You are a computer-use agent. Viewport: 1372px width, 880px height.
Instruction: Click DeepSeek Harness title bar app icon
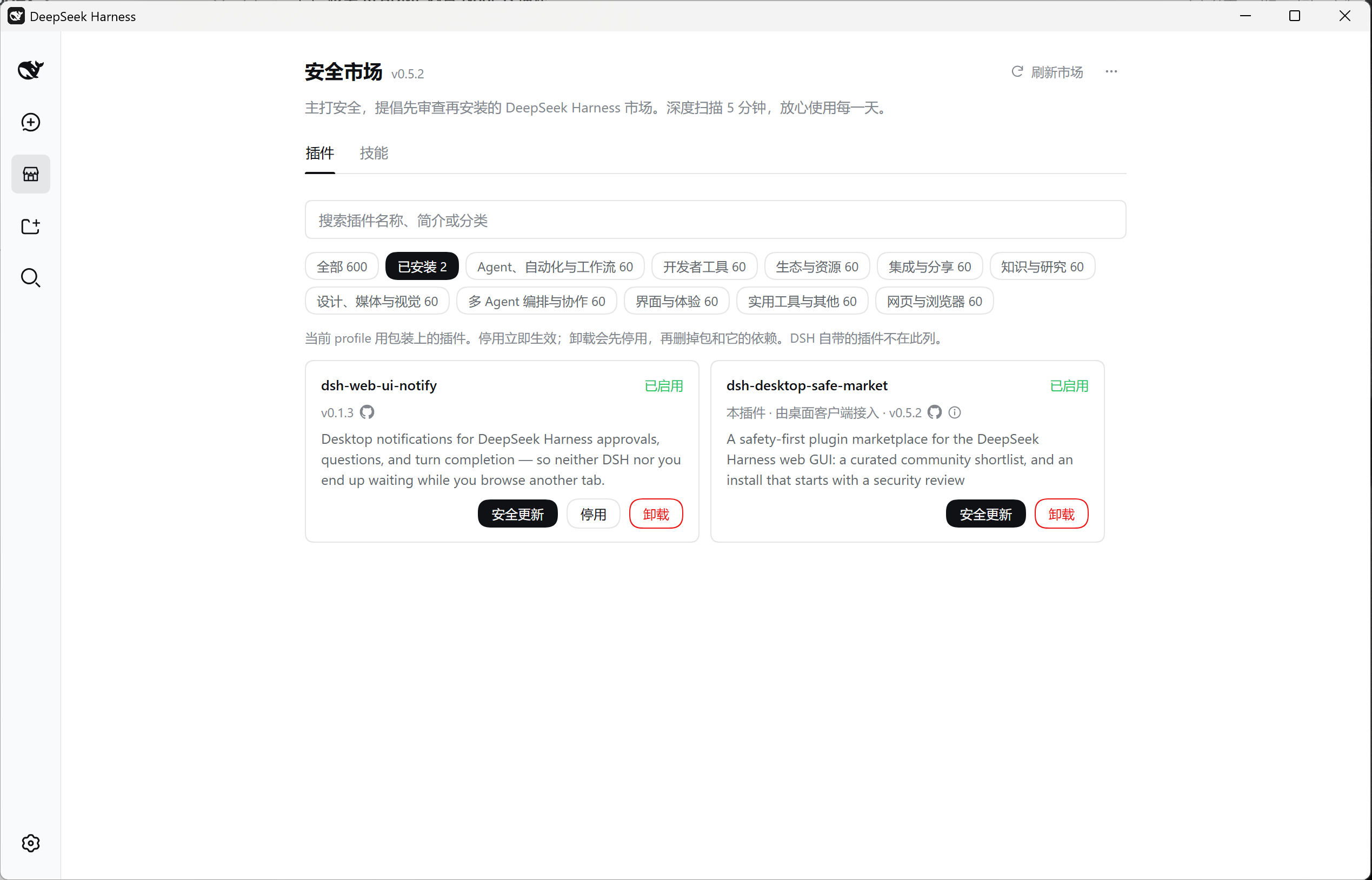(16, 16)
